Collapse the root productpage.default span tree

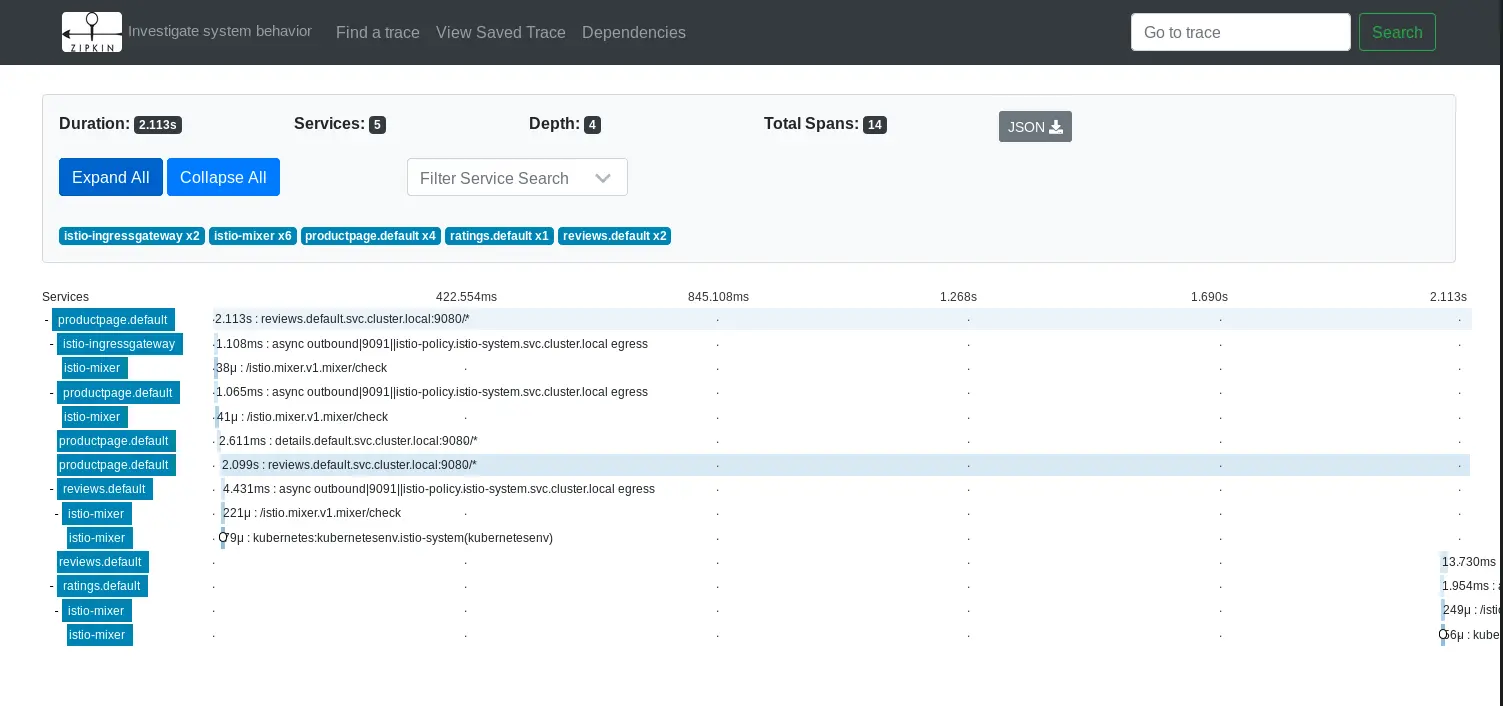coord(47,320)
